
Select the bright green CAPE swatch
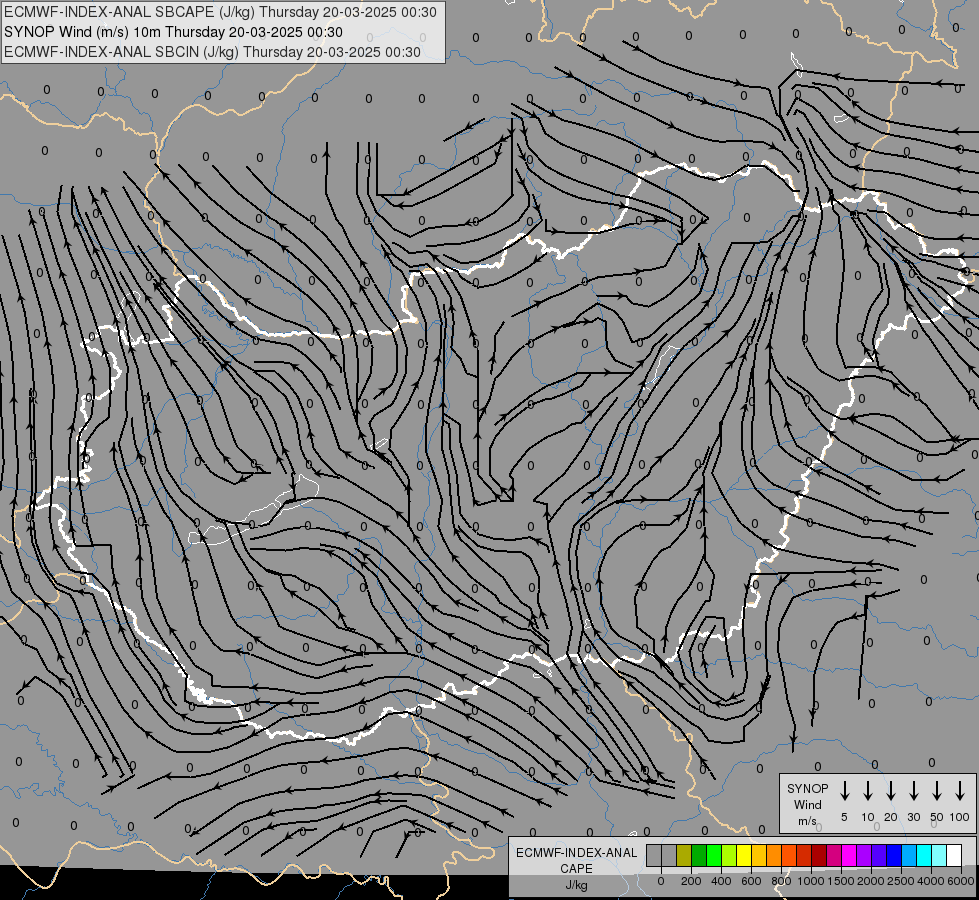tap(714, 855)
